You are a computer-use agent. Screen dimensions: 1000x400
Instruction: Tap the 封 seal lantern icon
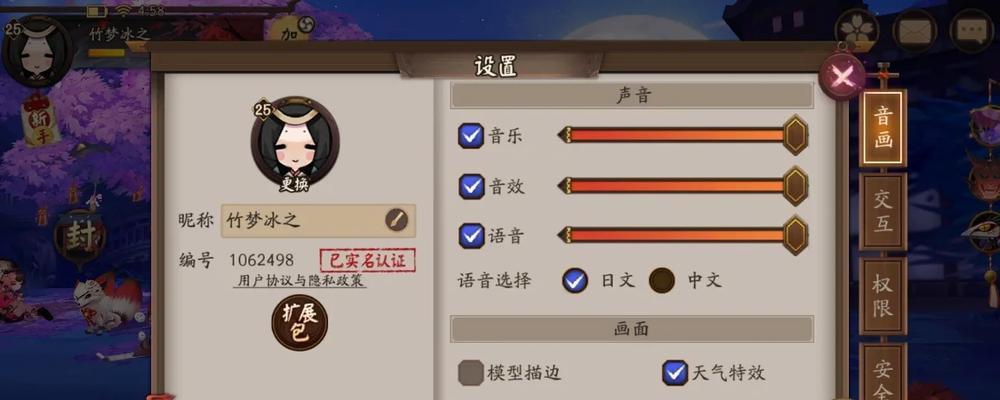pos(79,237)
